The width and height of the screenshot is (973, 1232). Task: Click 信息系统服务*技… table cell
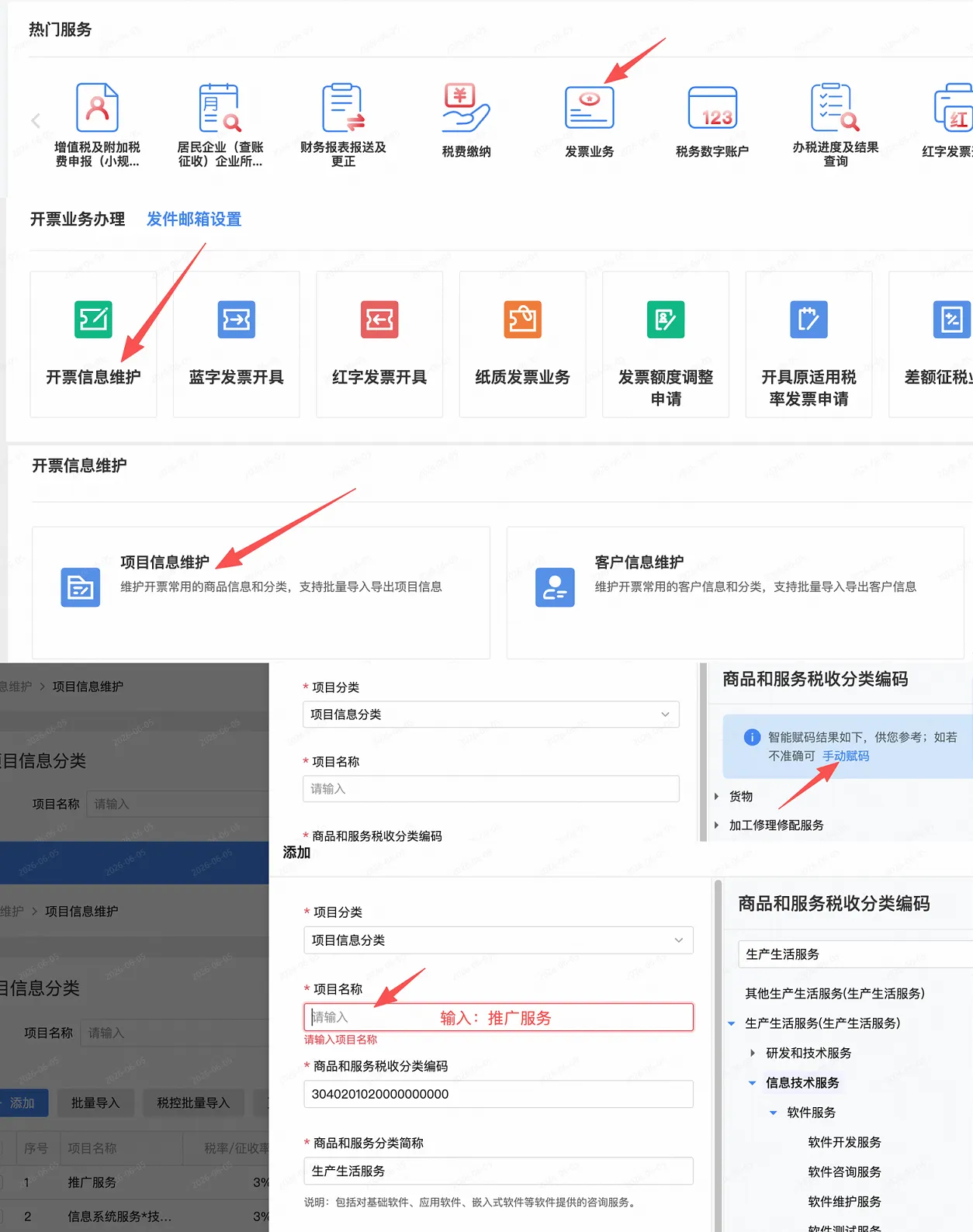pos(119,1216)
